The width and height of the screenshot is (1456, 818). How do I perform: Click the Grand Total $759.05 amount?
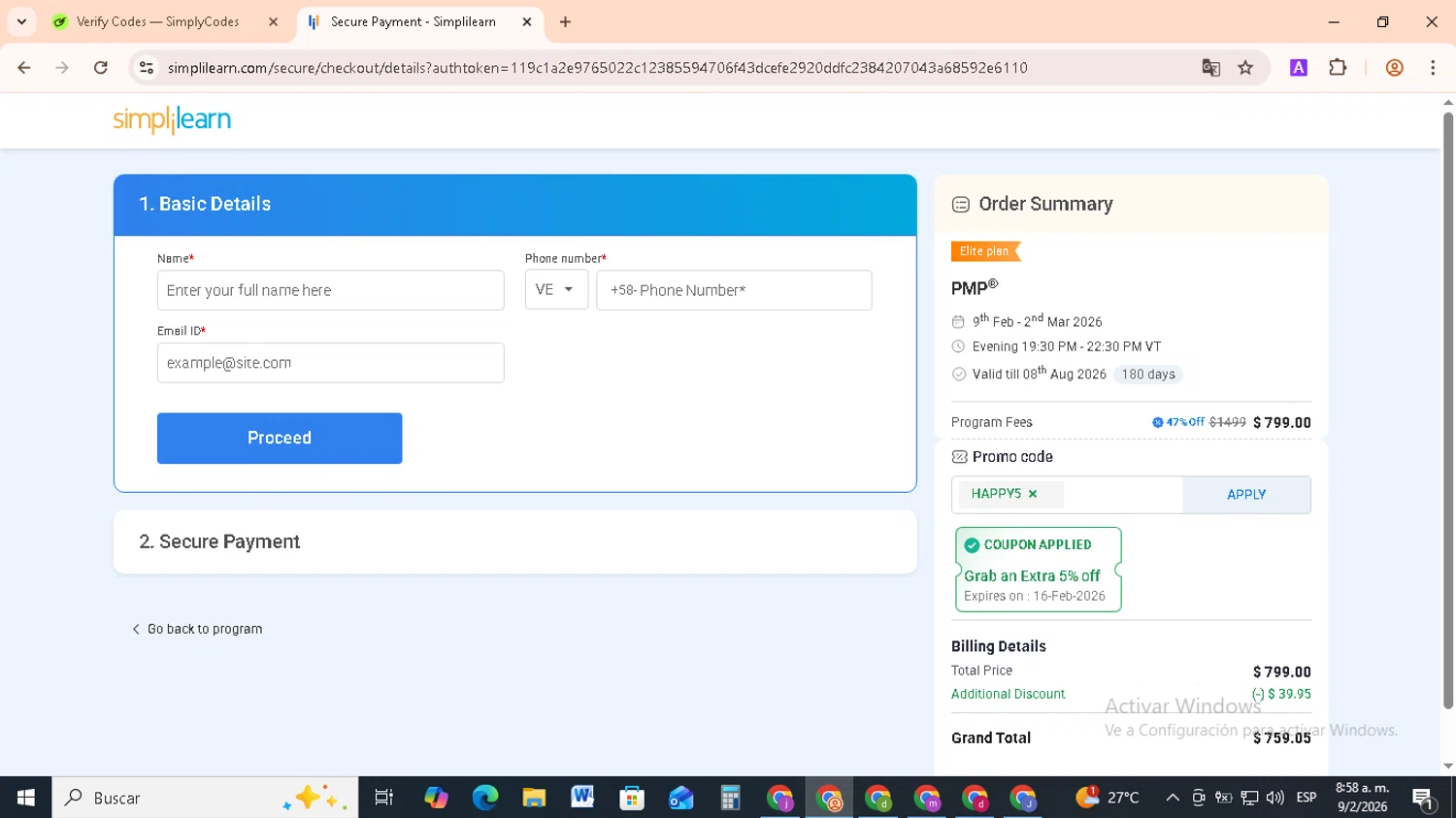point(1281,738)
